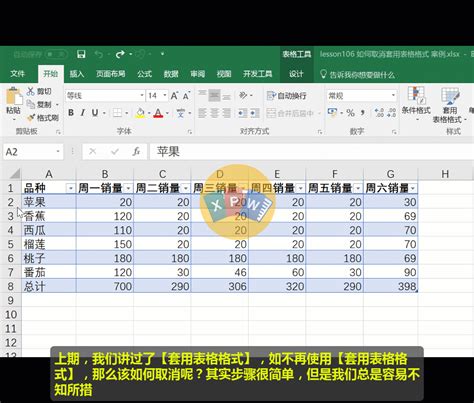Click the 粘贴 paste icon
Screen dimensions: 474x403
14,96
